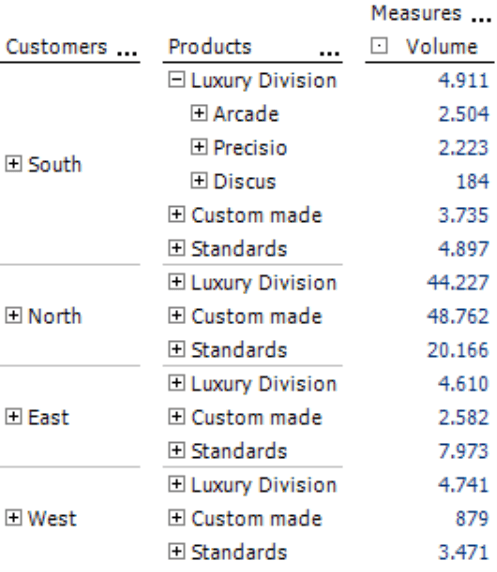The width and height of the screenshot is (497, 572).
Task: Expand the Arcade product group
Action: click(199, 113)
